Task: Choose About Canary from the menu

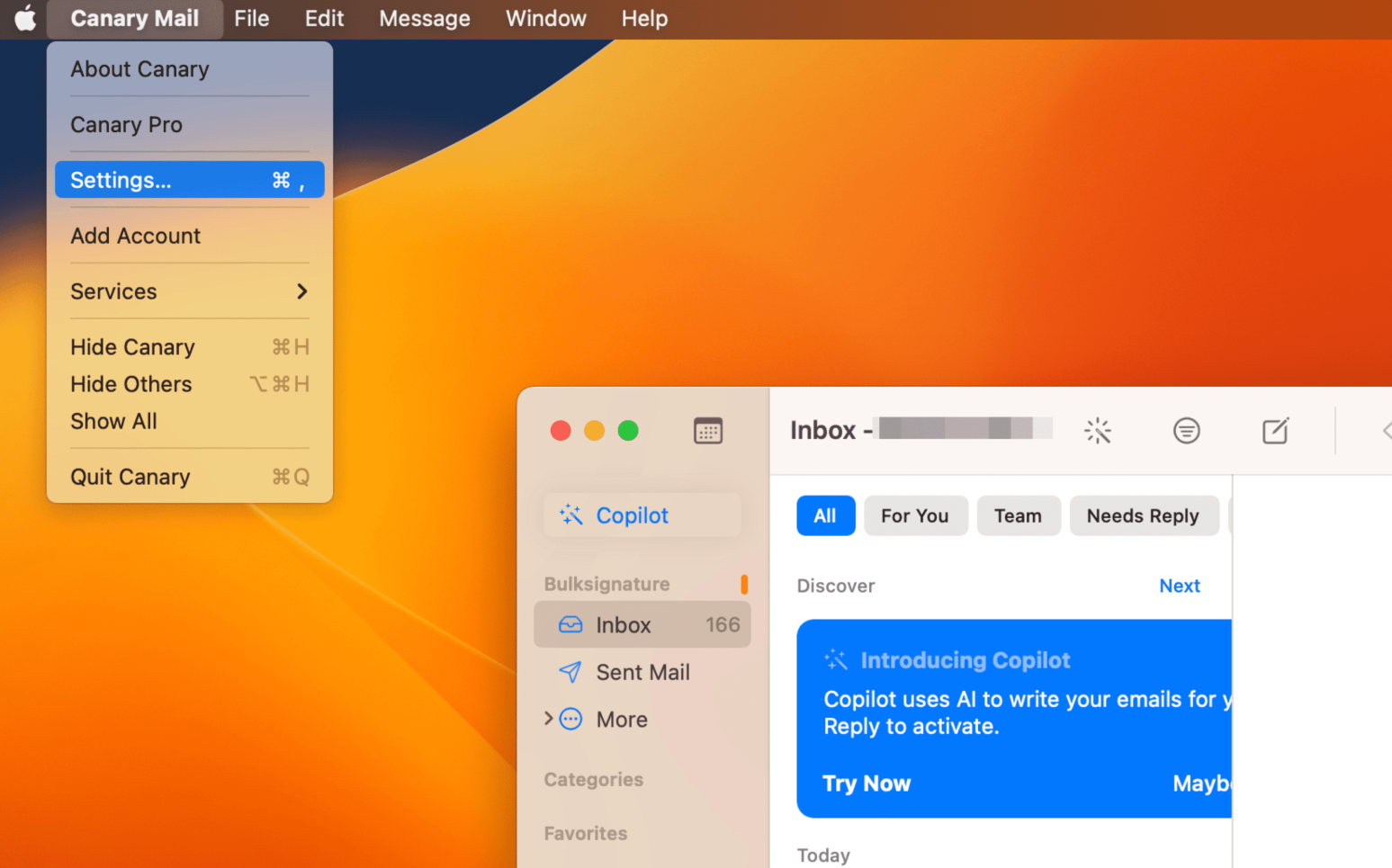Action: (x=190, y=69)
